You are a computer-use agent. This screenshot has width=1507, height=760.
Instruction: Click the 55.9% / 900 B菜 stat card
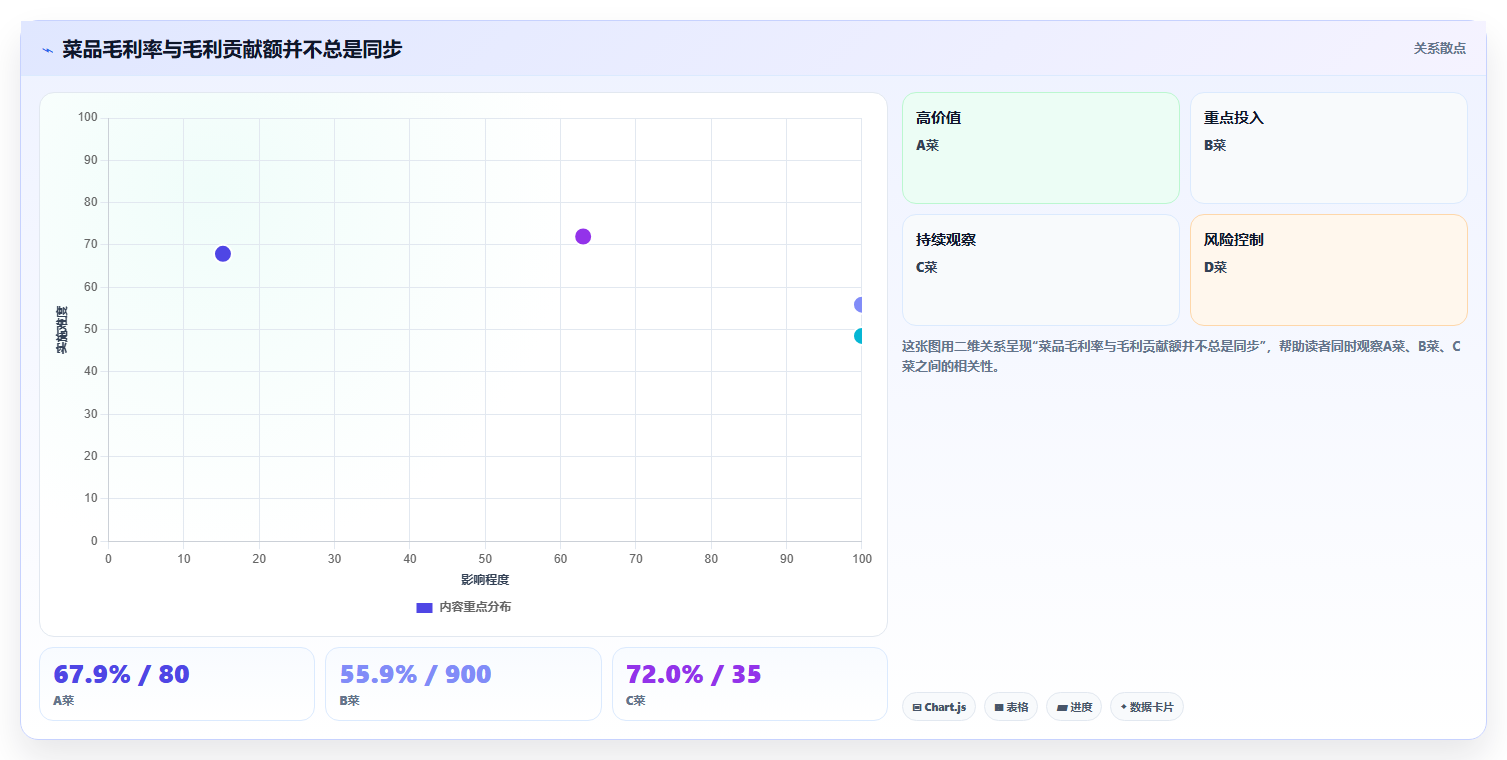463,684
